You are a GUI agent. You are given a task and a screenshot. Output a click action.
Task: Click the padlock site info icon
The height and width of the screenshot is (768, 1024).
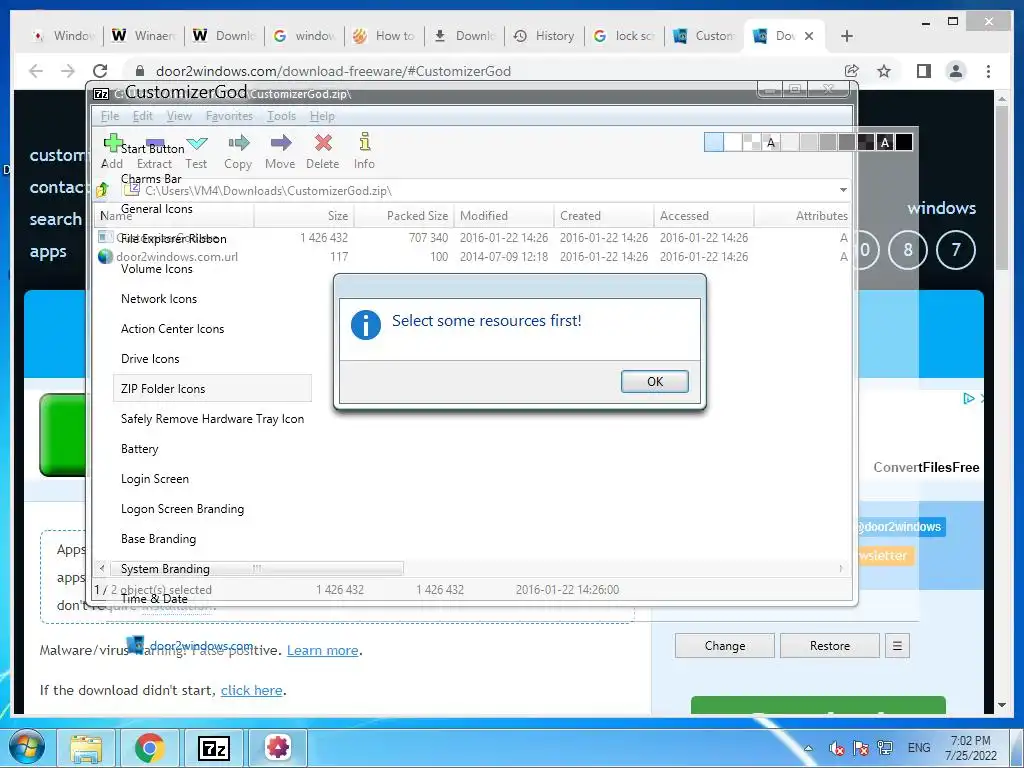[139, 71]
